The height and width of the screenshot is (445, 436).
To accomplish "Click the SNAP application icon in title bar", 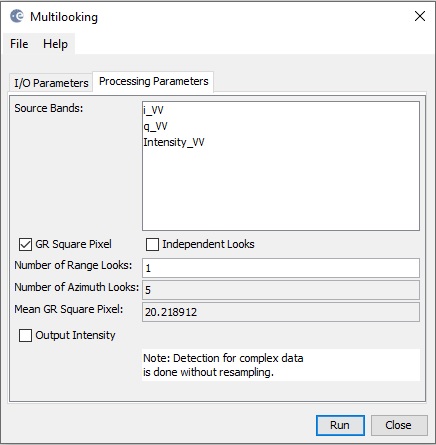I will pyautogui.click(x=17, y=16).
